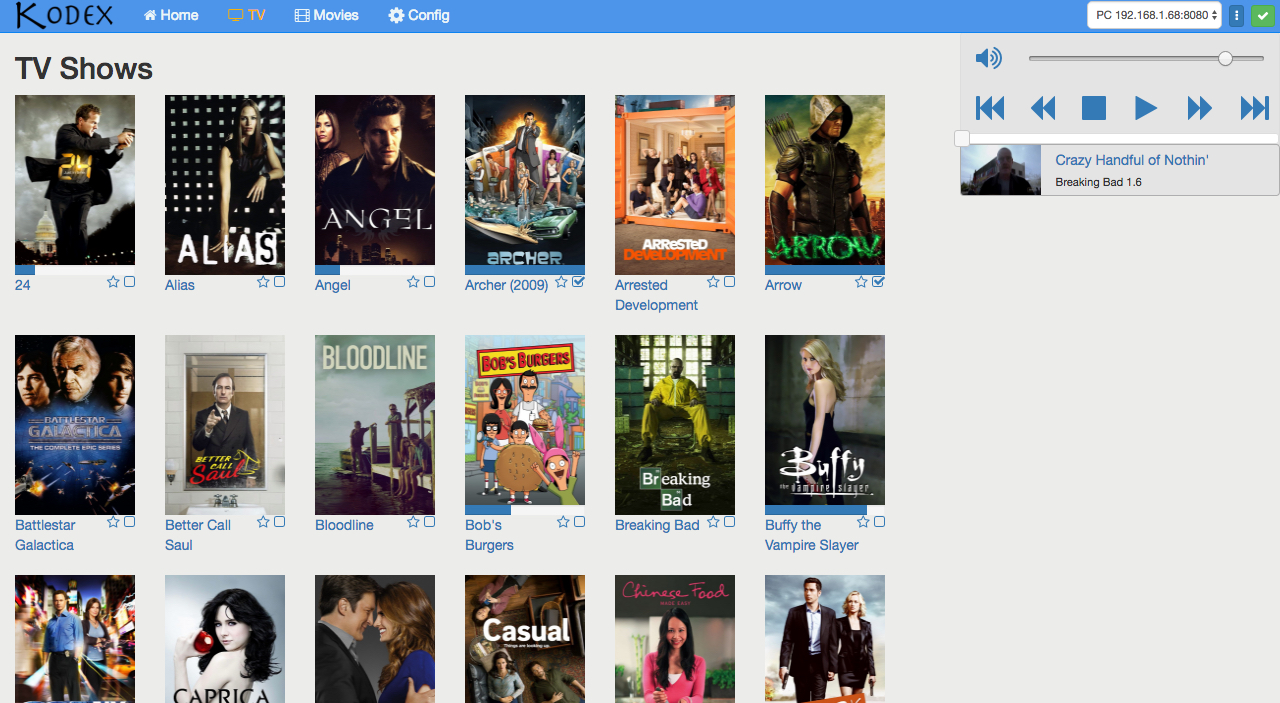Toggle the Alias checkbox
This screenshot has height=703, width=1280.
(279, 282)
